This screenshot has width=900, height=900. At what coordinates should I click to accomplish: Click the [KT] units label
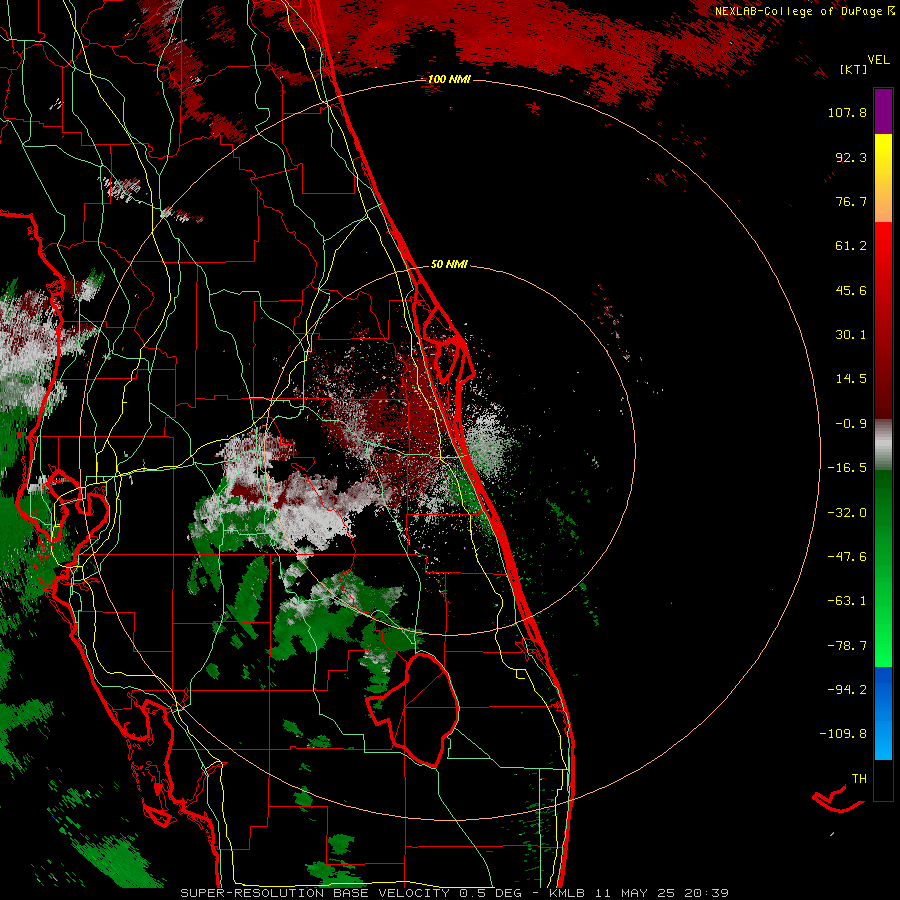pyautogui.click(x=853, y=69)
